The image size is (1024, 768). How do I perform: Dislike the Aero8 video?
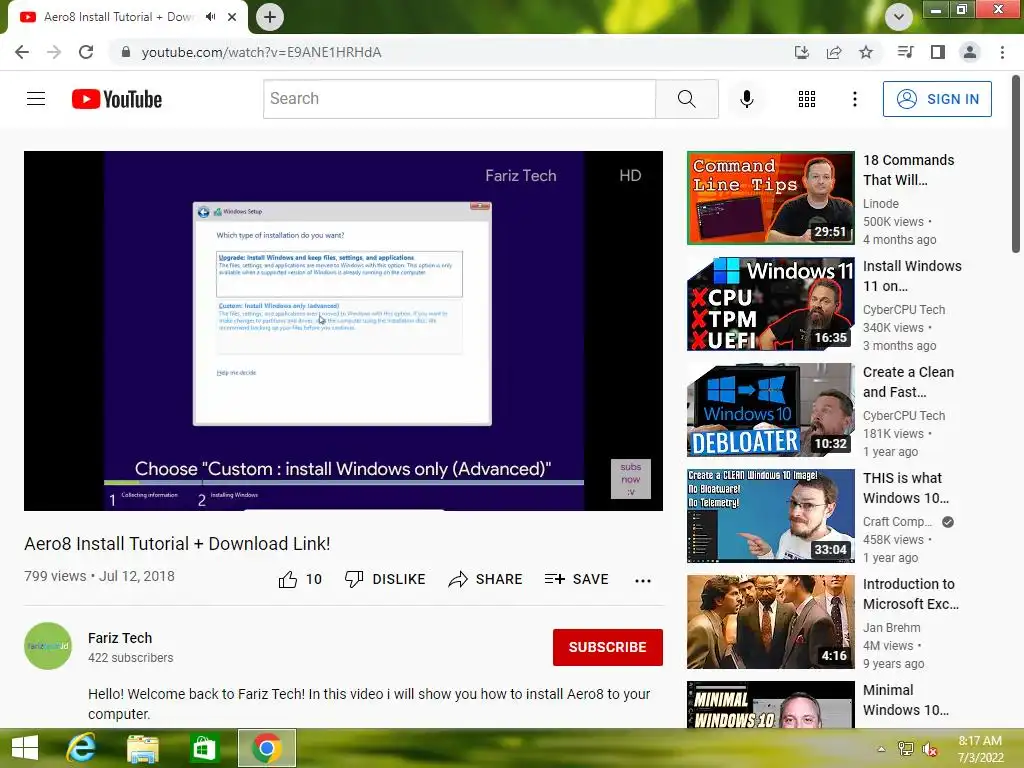pos(385,579)
